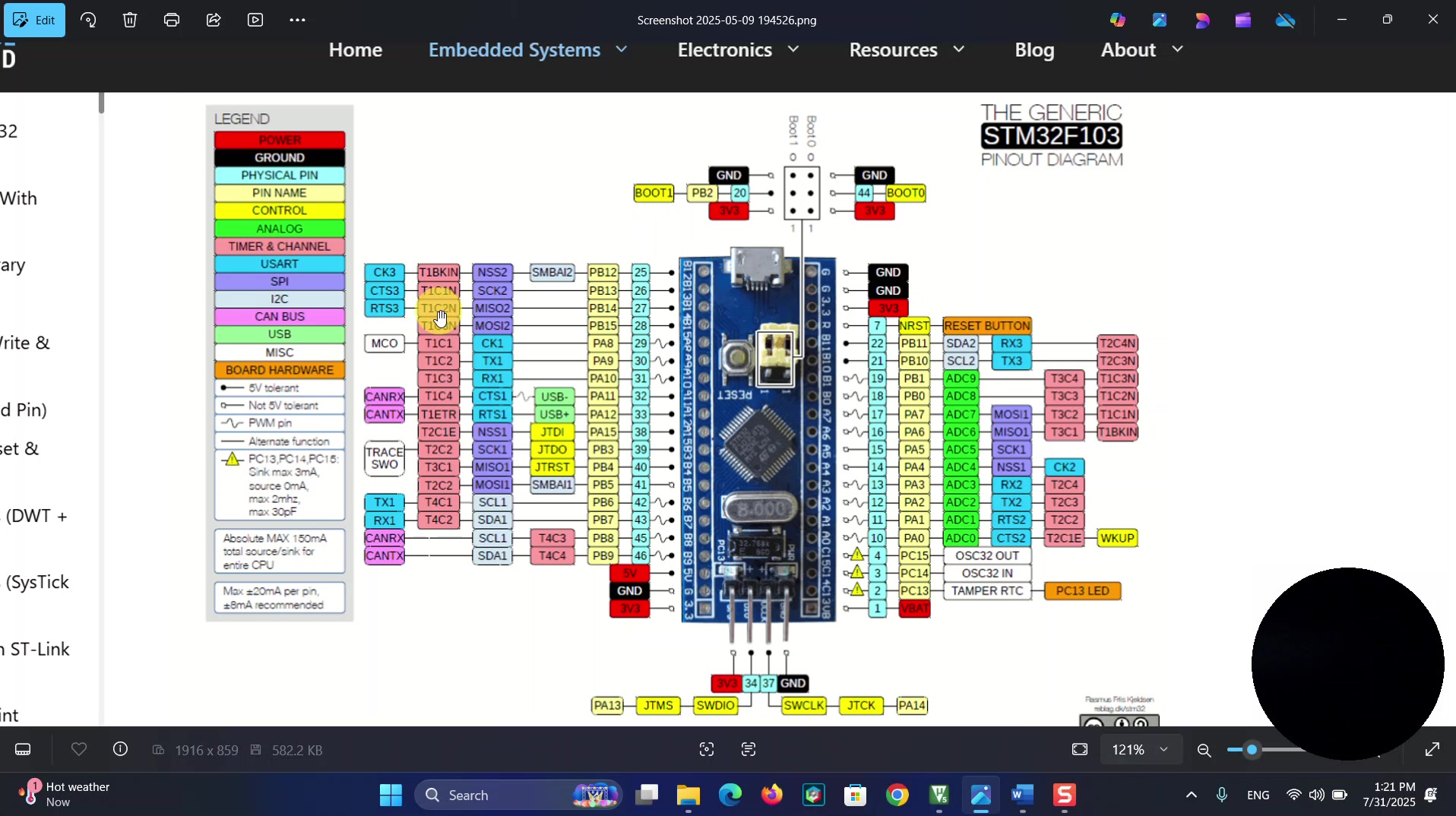Share the image via the share icon
Viewport: 1456px width, 816px height.
tap(214, 20)
